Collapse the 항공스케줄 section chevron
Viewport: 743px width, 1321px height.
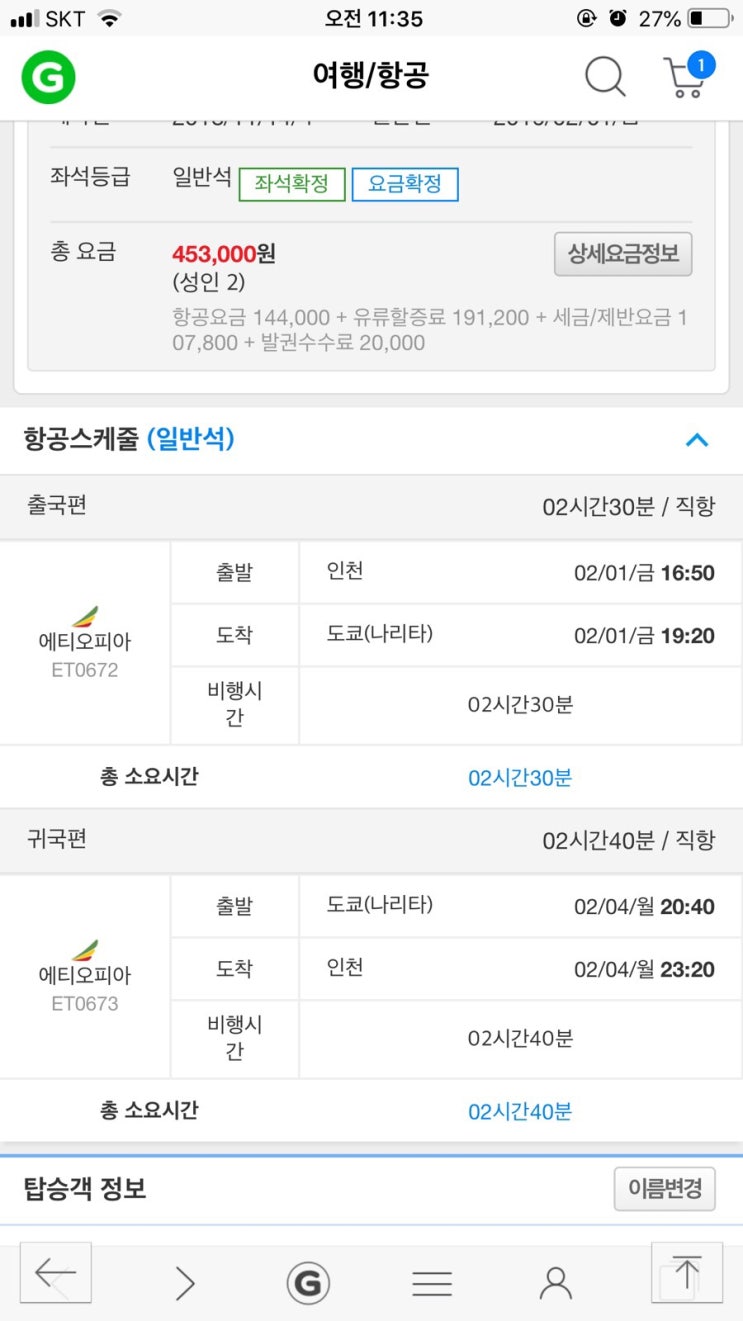697,439
